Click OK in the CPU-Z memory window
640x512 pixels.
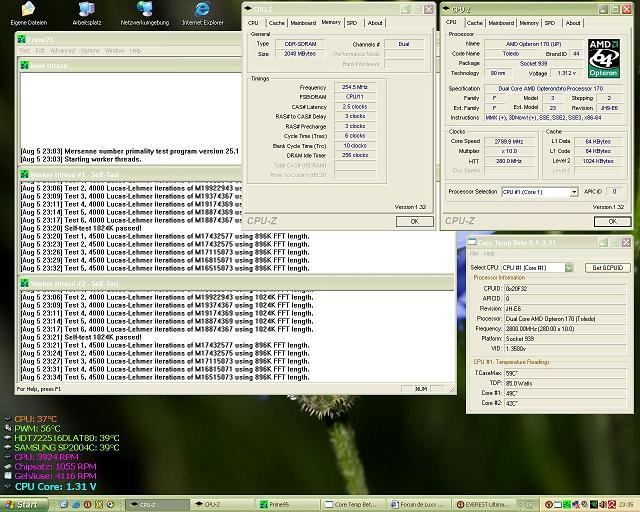pos(414,221)
